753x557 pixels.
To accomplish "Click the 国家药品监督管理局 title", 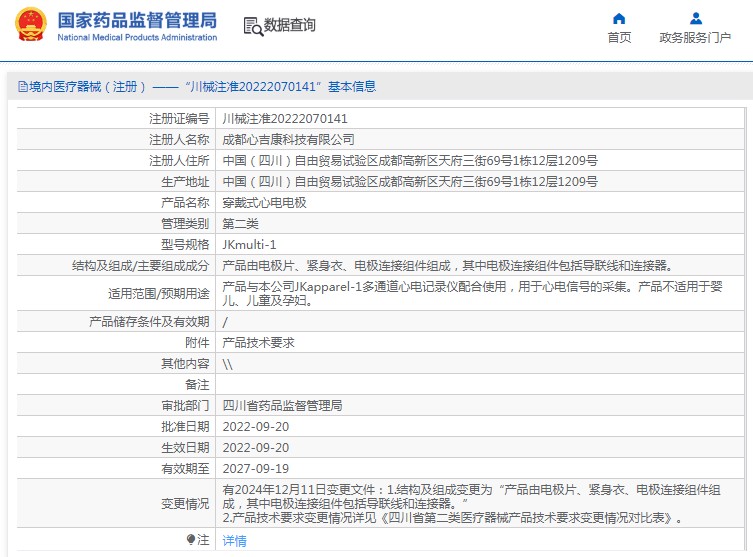I will click(137, 20).
